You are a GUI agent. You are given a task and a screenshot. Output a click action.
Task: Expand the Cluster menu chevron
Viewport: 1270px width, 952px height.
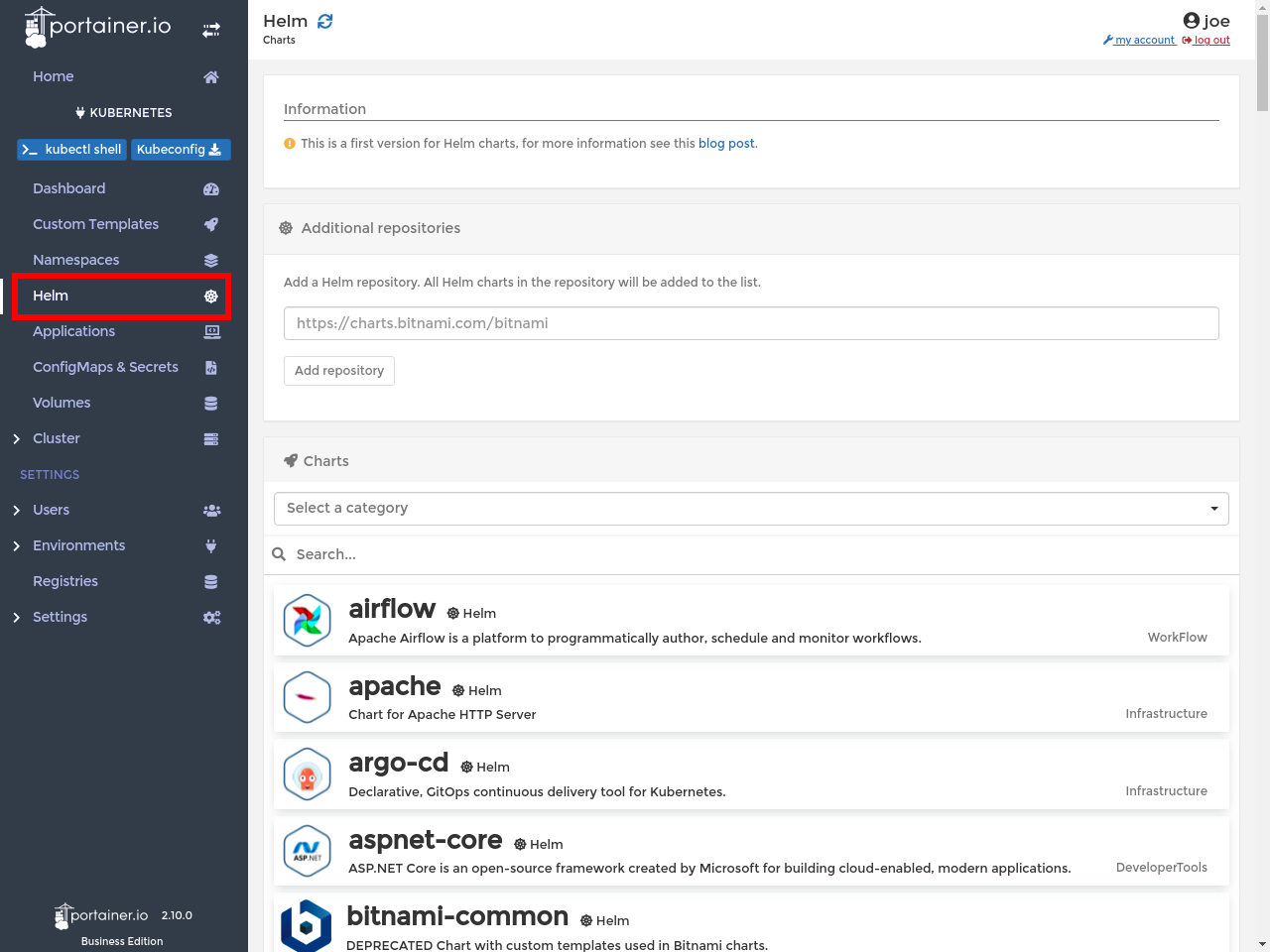16,439
